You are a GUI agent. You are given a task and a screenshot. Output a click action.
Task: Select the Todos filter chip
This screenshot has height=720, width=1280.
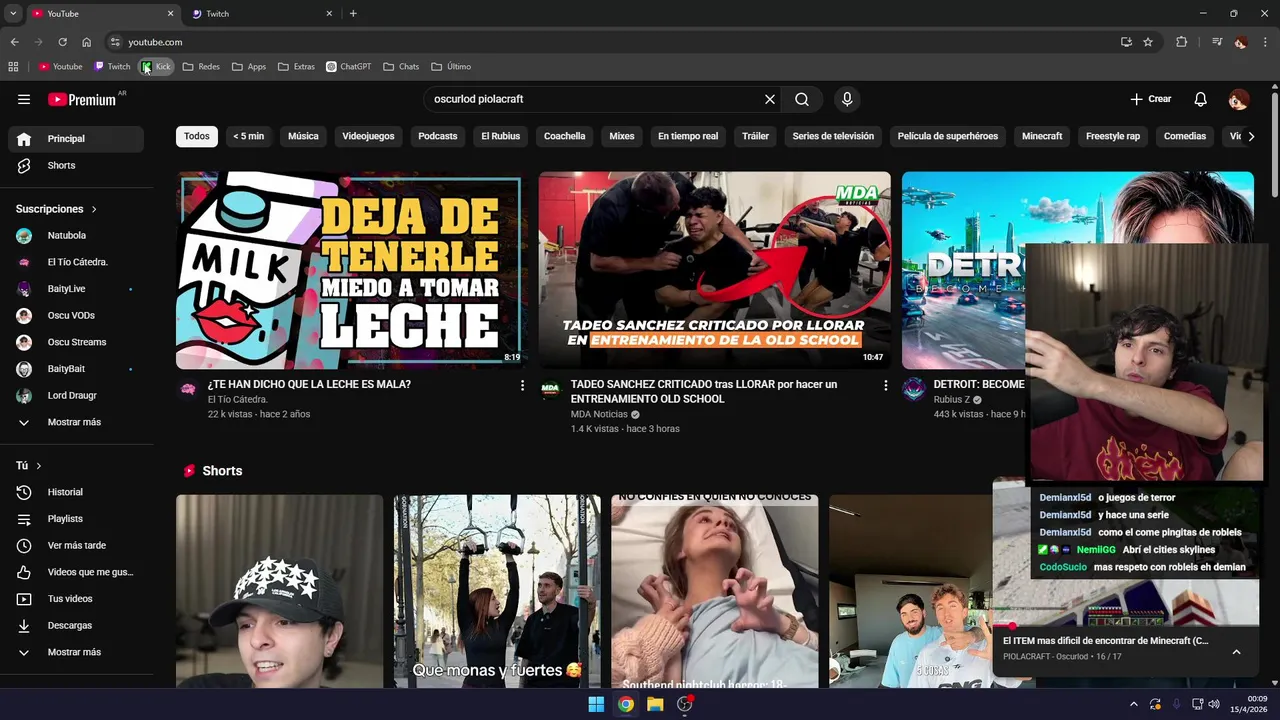click(197, 136)
